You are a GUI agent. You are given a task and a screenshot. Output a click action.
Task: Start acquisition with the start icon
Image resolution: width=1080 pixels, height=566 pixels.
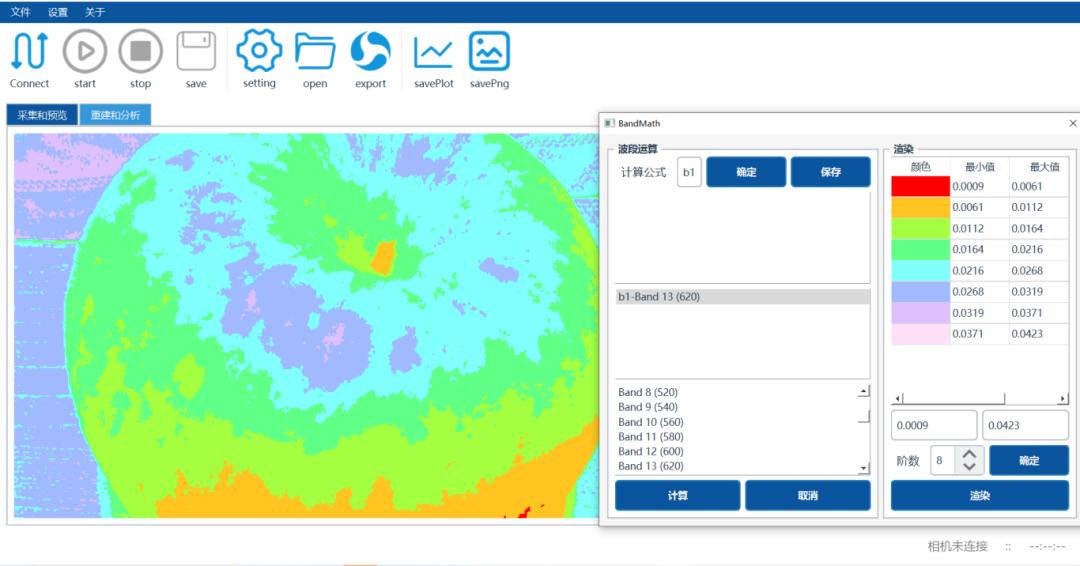pyautogui.click(x=85, y=52)
